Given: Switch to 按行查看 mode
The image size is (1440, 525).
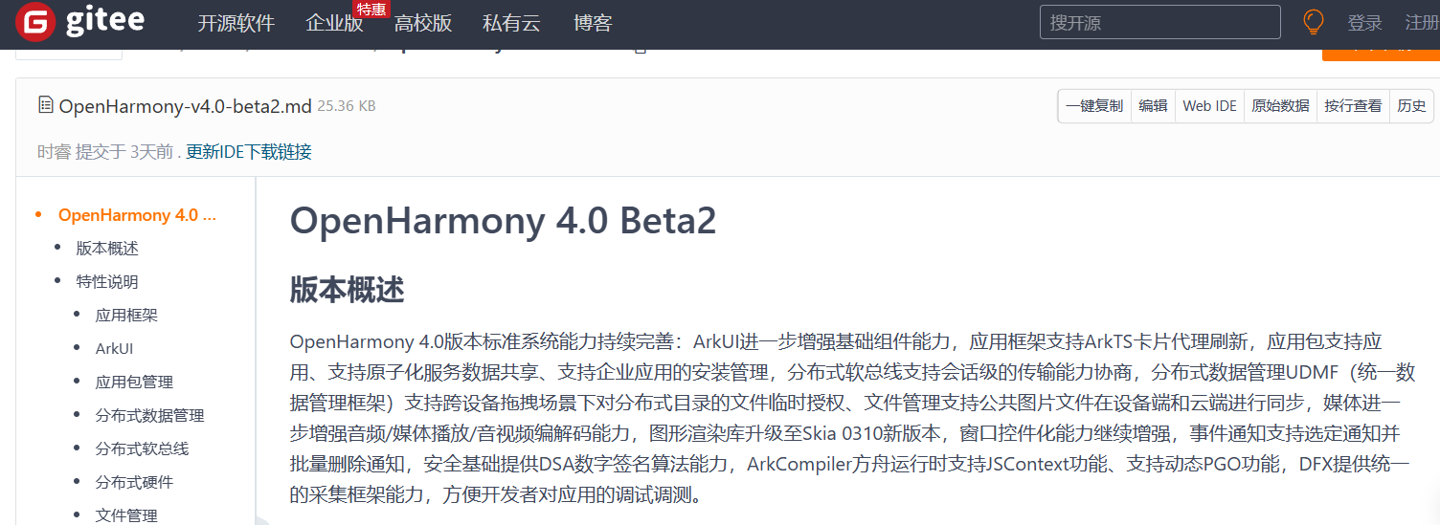Looking at the screenshot, I should point(1353,106).
